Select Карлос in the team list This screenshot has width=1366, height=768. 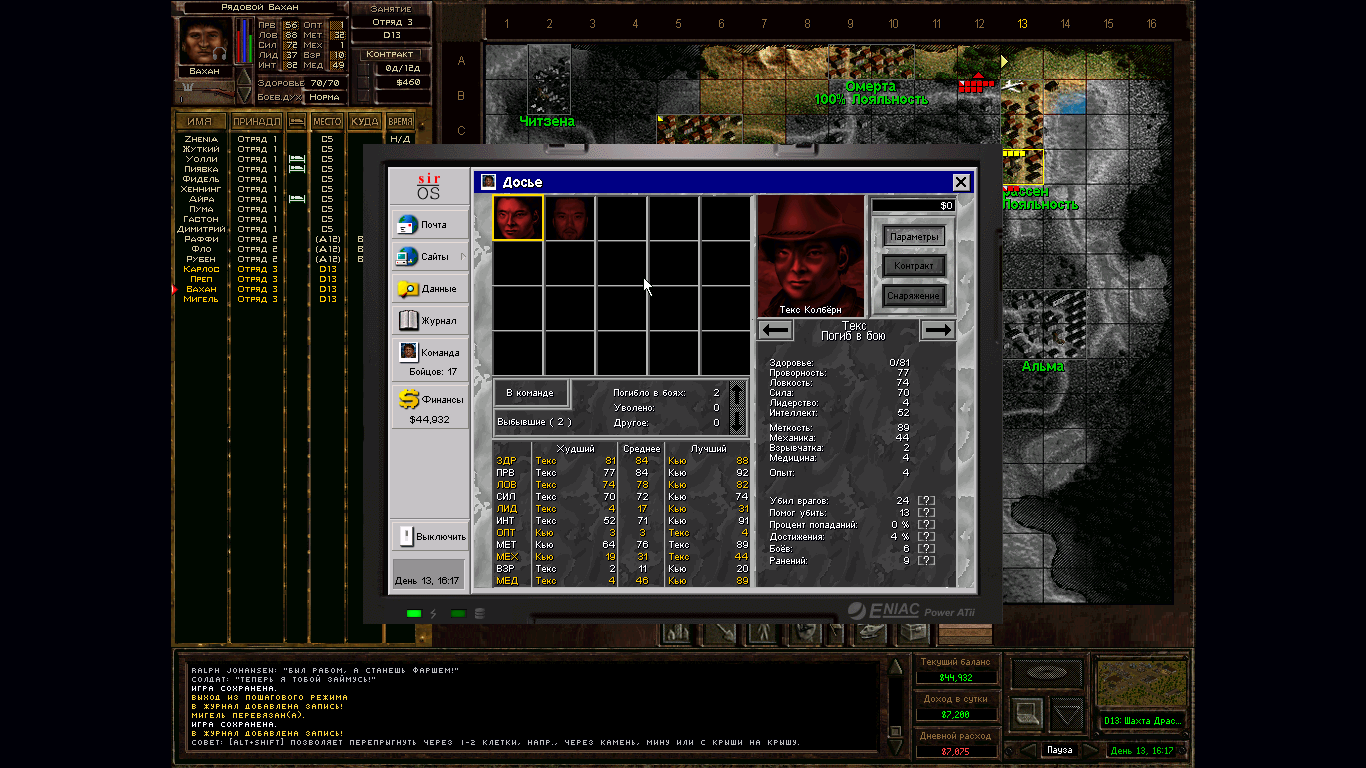(202, 269)
